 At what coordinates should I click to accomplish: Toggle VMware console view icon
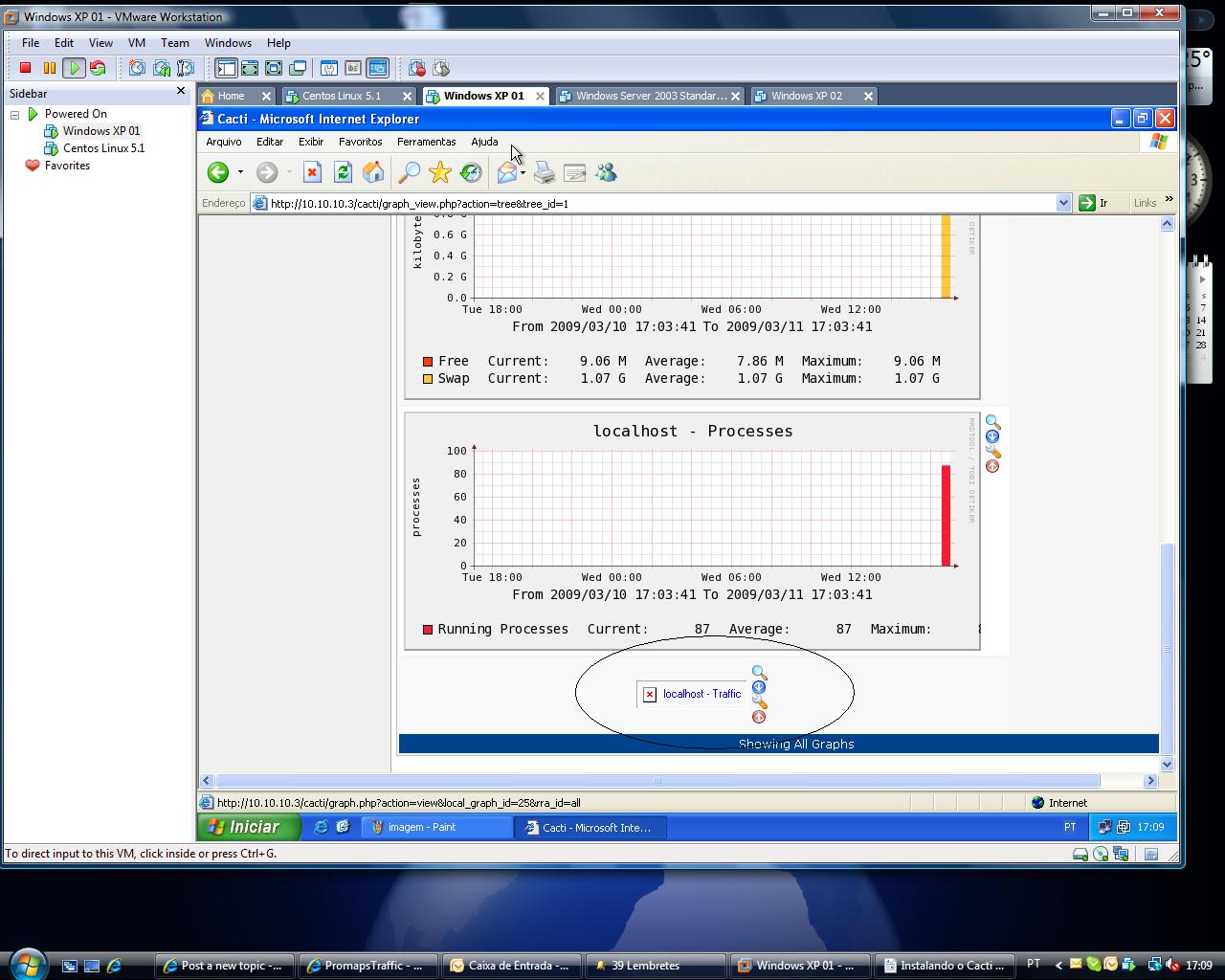click(378, 68)
